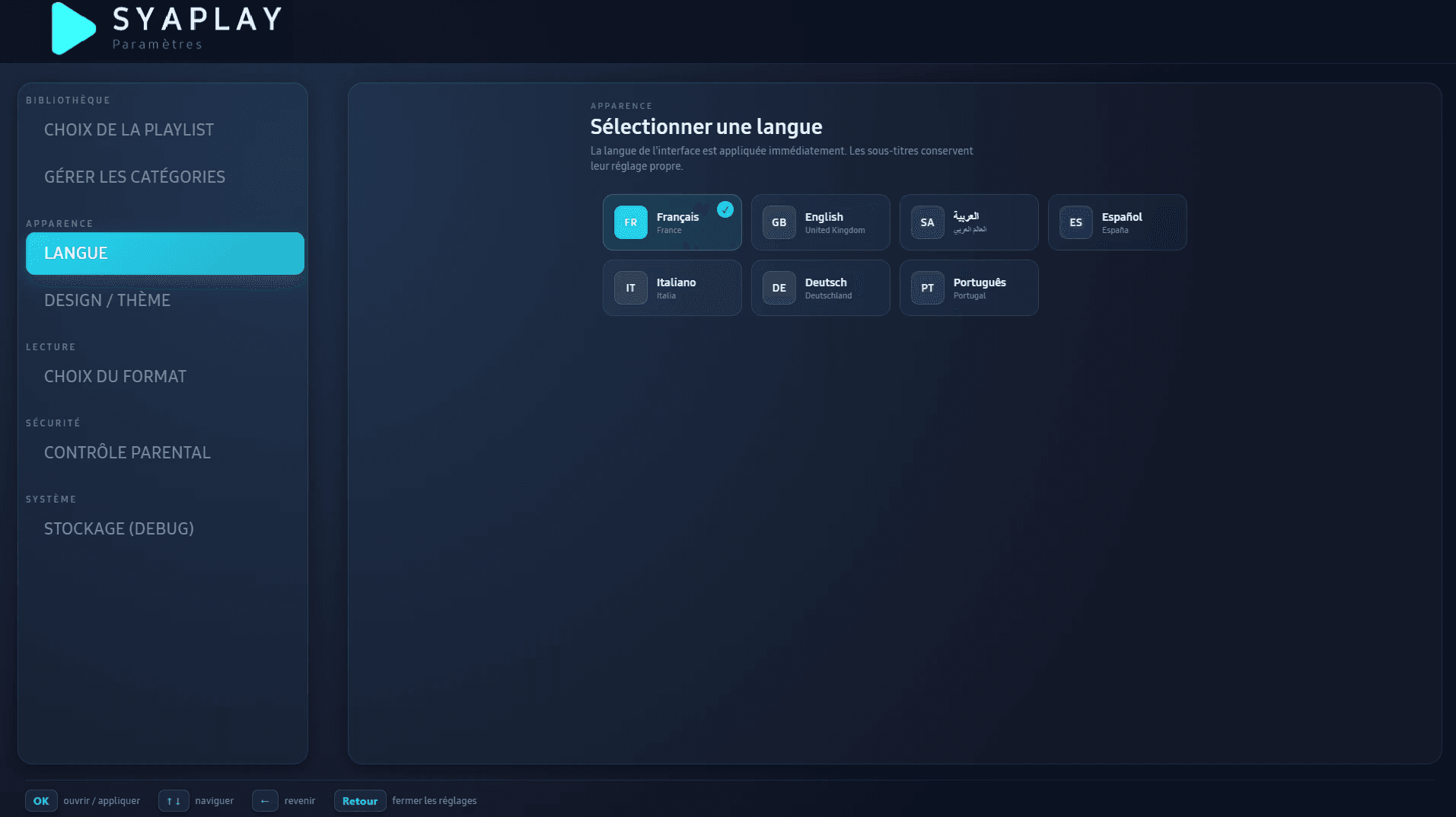
Task: Click the 'United Kingdom' subtitle text
Action: click(835, 231)
